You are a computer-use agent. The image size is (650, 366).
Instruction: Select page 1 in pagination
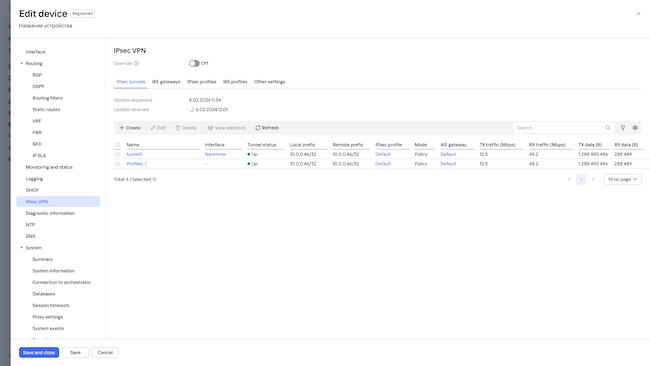pos(581,179)
